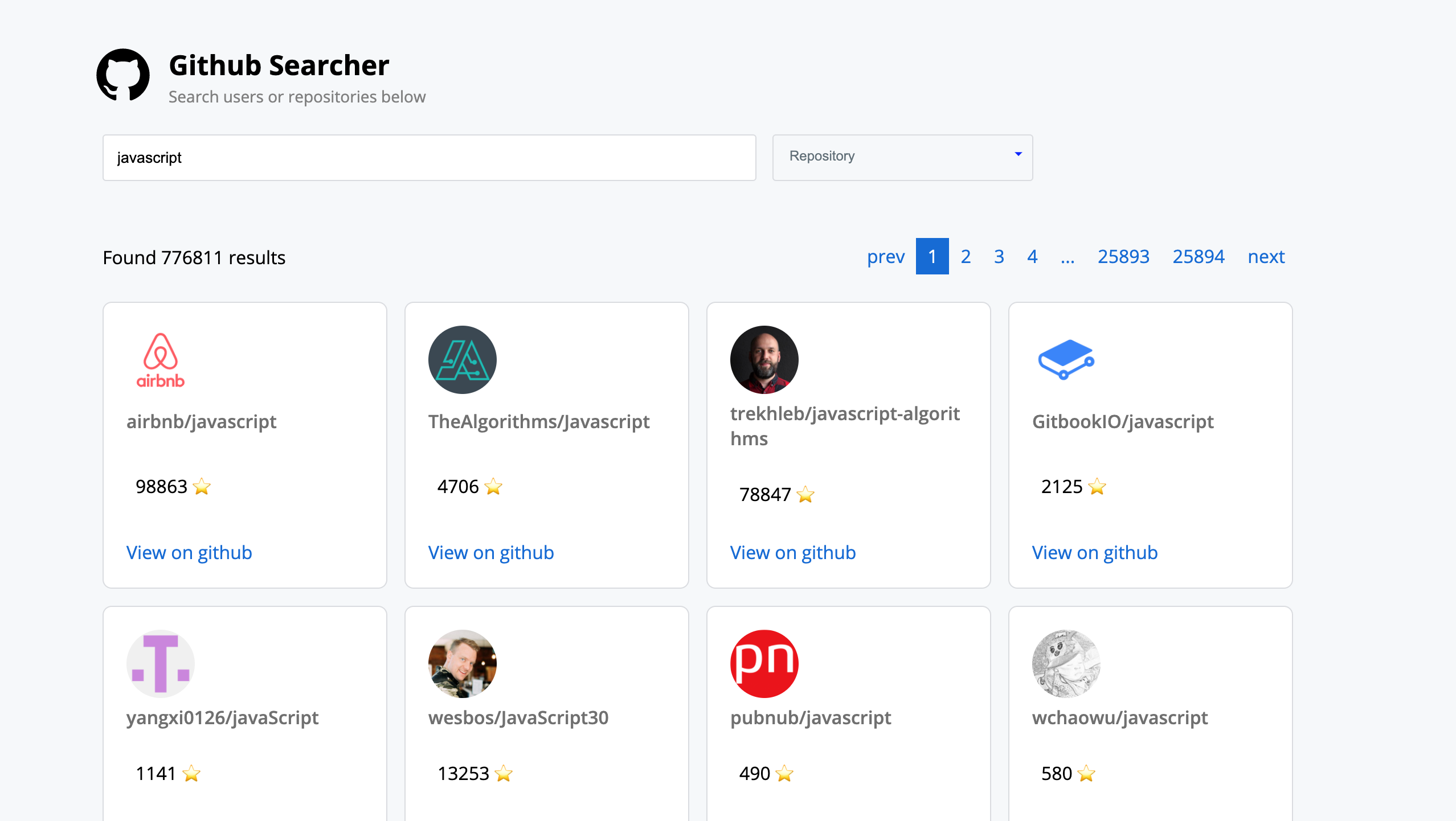The image size is (1456, 821).
Task: Select the TheAlgorithms organization avatar
Action: coord(463,359)
